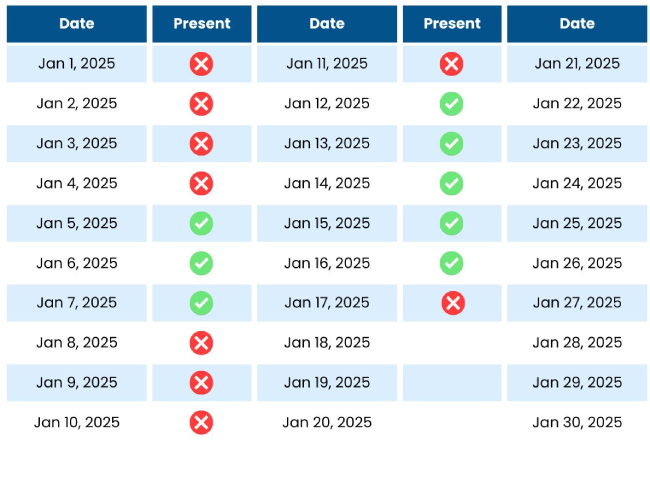Click the red X beside Jan 17, 2025
Viewport: 650px width, 481px height.
pos(453,303)
